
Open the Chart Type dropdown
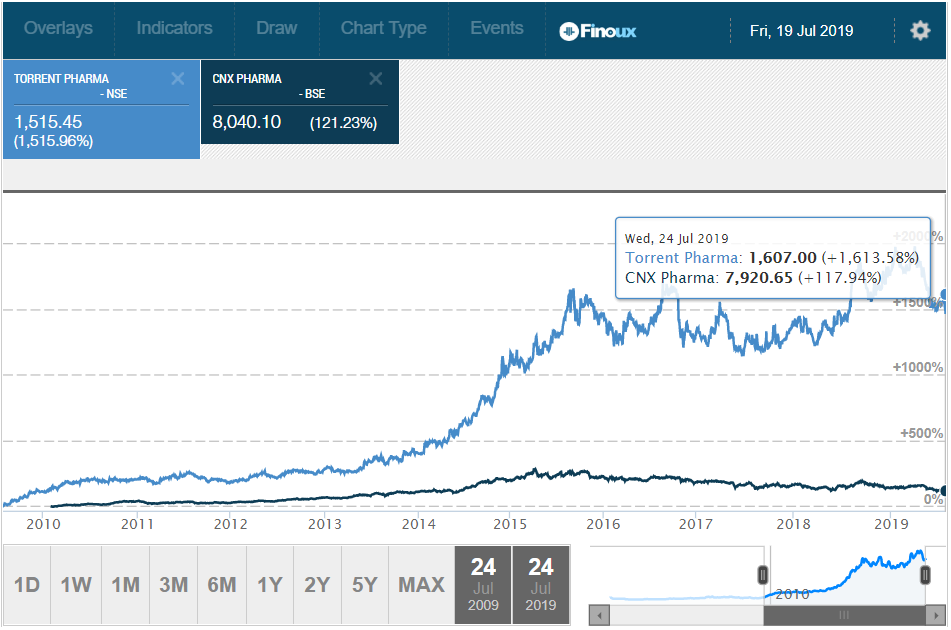tap(383, 28)
